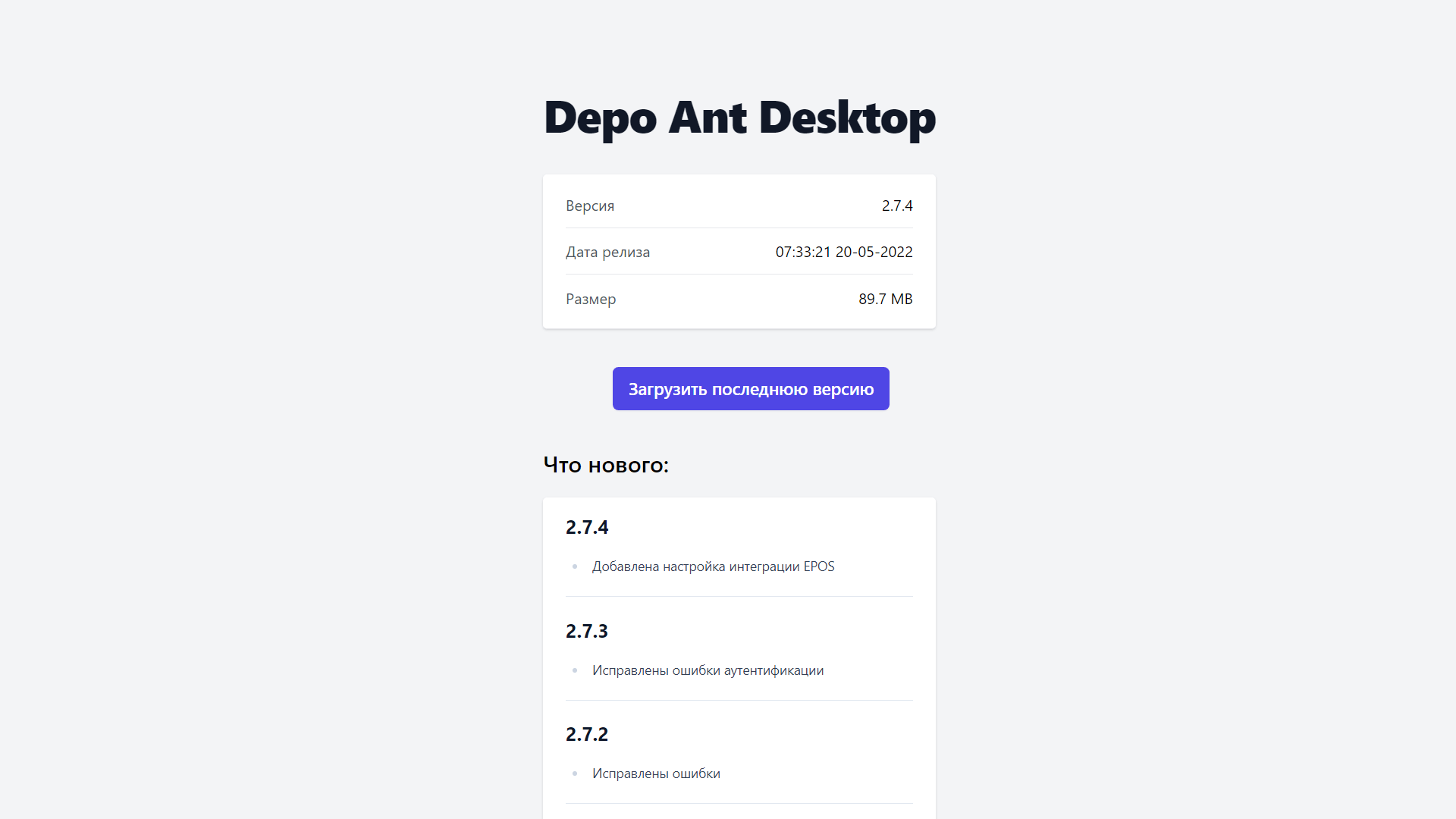The image size is (1456, 819).
Task: Click the Что нового heading
Action: coord(606,465)
